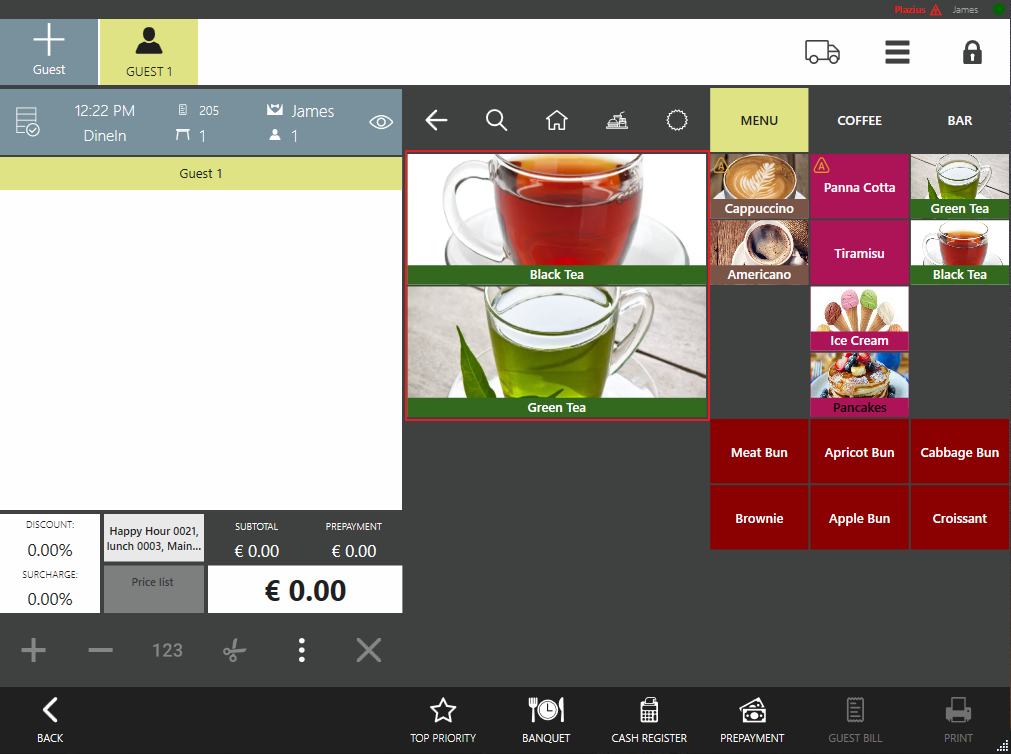Click the scissors split order icon
Viewport: 1011px width, 754px height.
tap(234, 651)
